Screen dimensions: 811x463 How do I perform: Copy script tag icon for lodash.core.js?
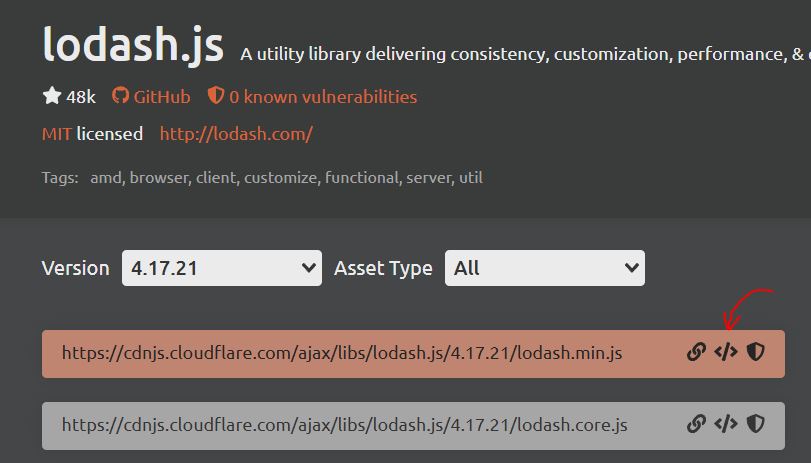(x=726, y=424)
